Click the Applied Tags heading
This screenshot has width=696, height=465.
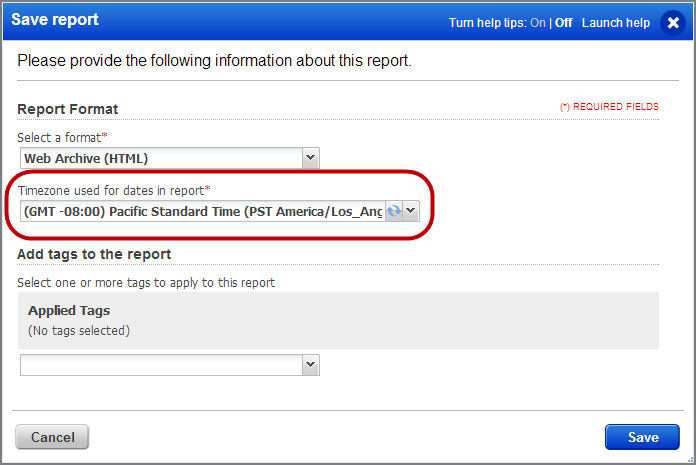pos(69,311)
